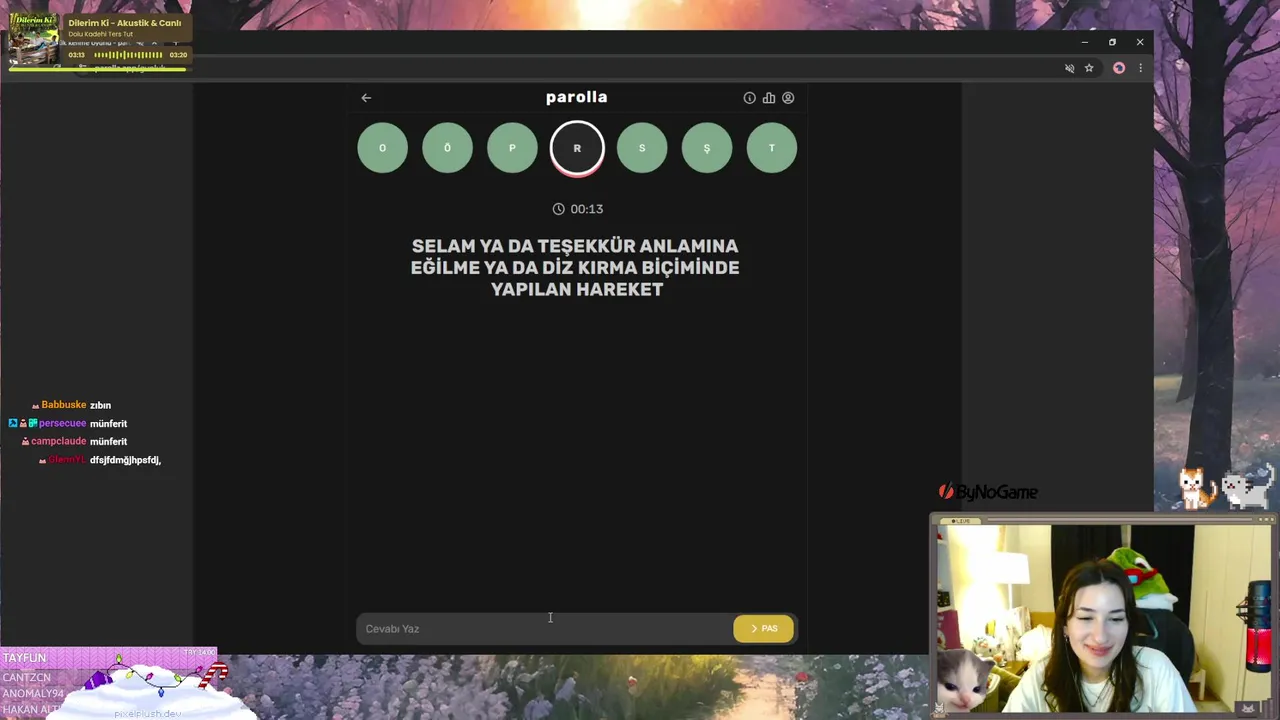Open the browser profile avatar
This screenshot has width=1280, height=720.
[1119, 68]
